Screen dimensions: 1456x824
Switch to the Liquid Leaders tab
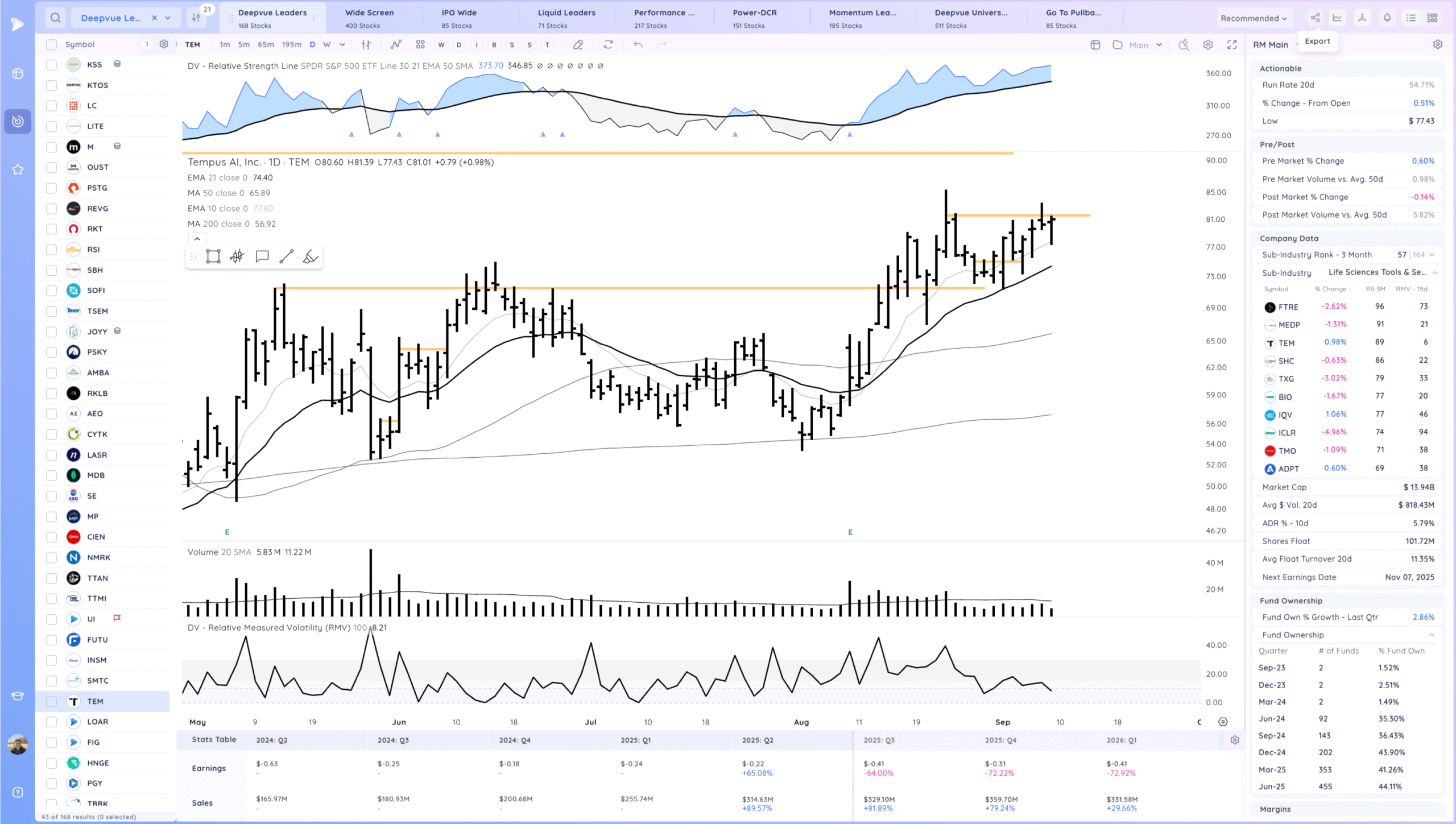pos(566,18)
